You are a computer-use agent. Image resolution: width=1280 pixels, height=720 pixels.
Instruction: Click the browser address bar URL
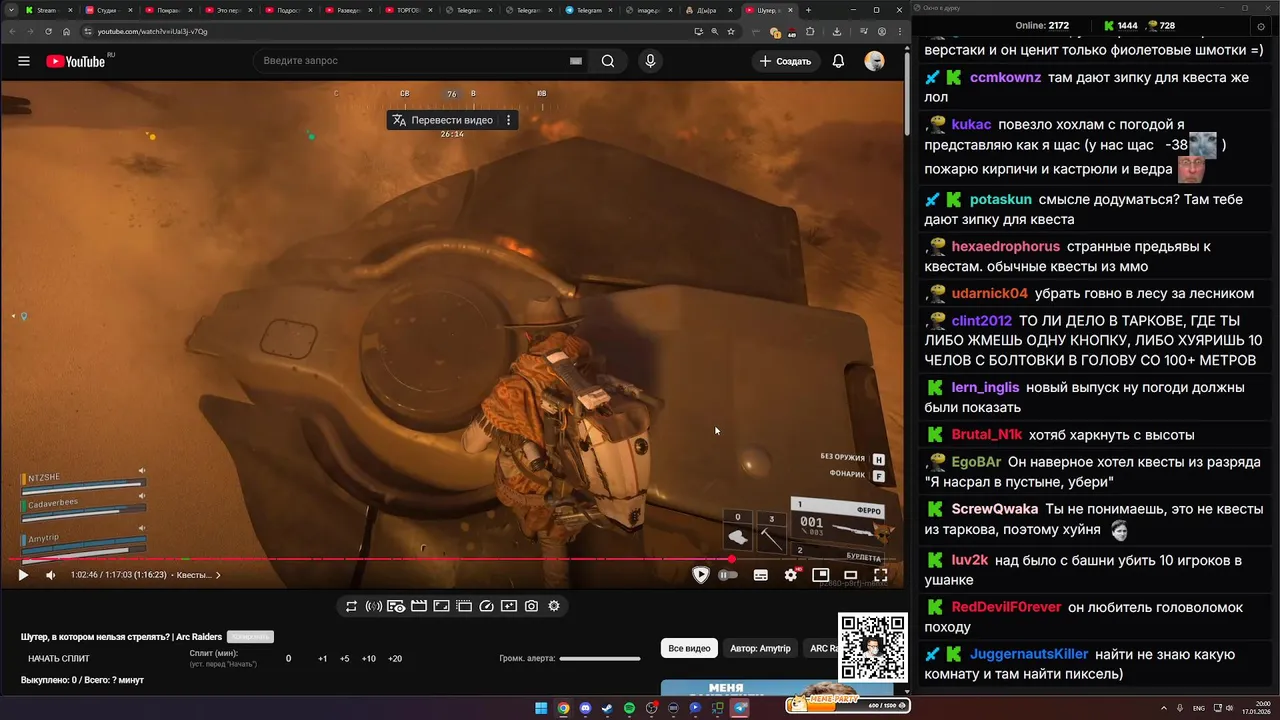pos(152,31)
